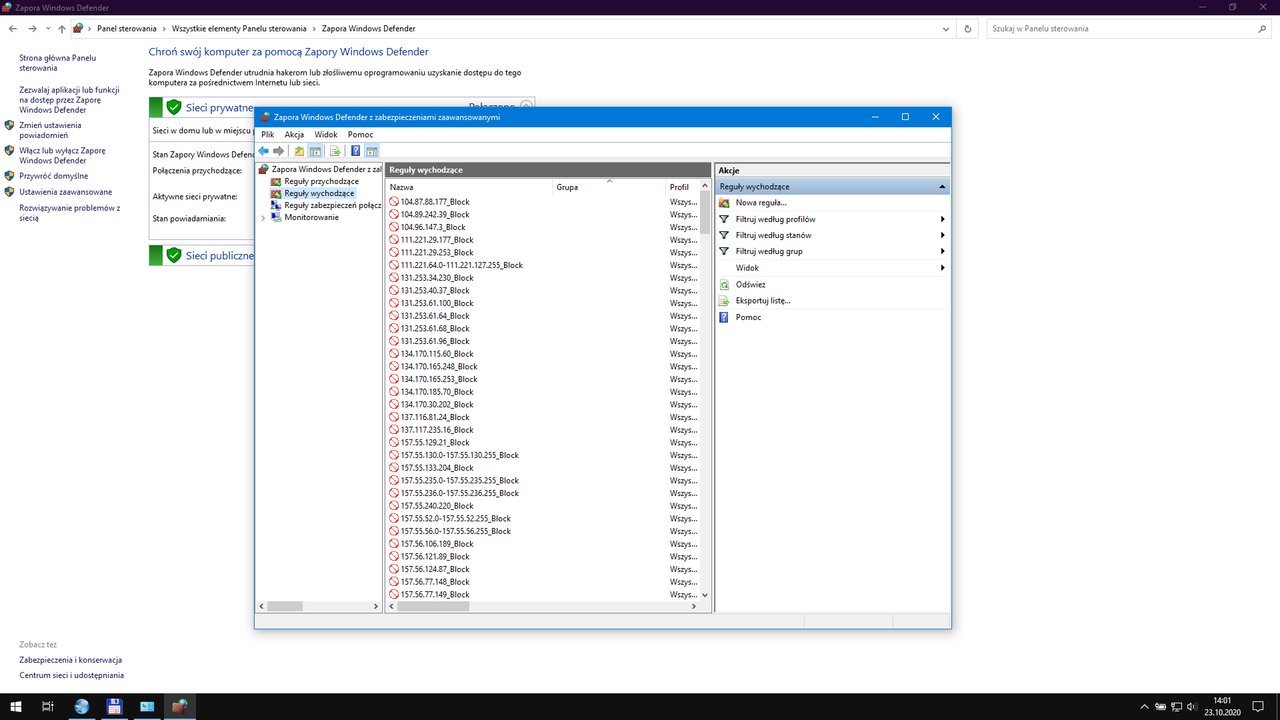Show hidden icons arrow in system tray
The image size is (1280, 720).
tap(1143, 706)
